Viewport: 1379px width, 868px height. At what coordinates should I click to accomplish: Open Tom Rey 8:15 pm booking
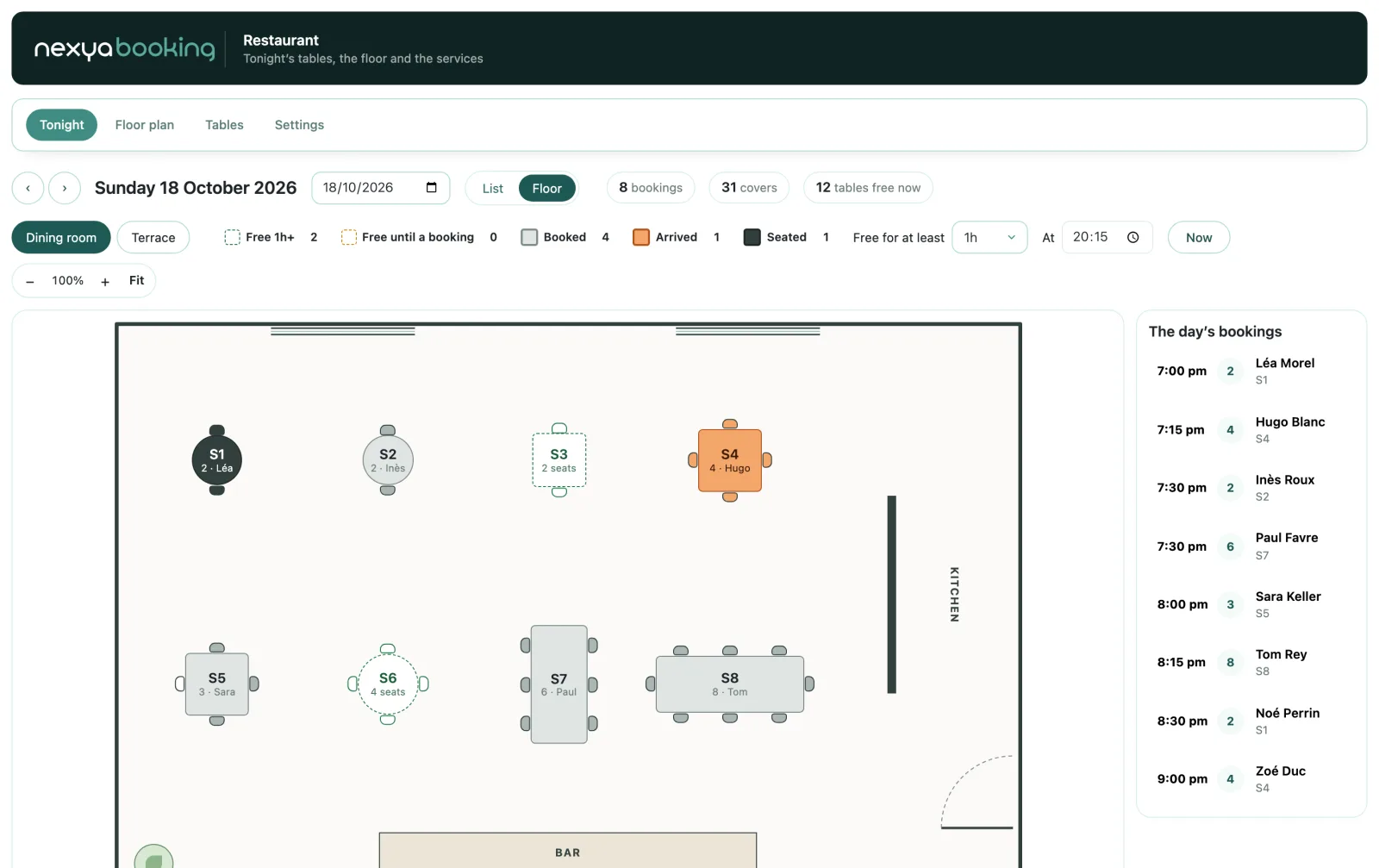pyautogui.click(x=1251, y=663)
